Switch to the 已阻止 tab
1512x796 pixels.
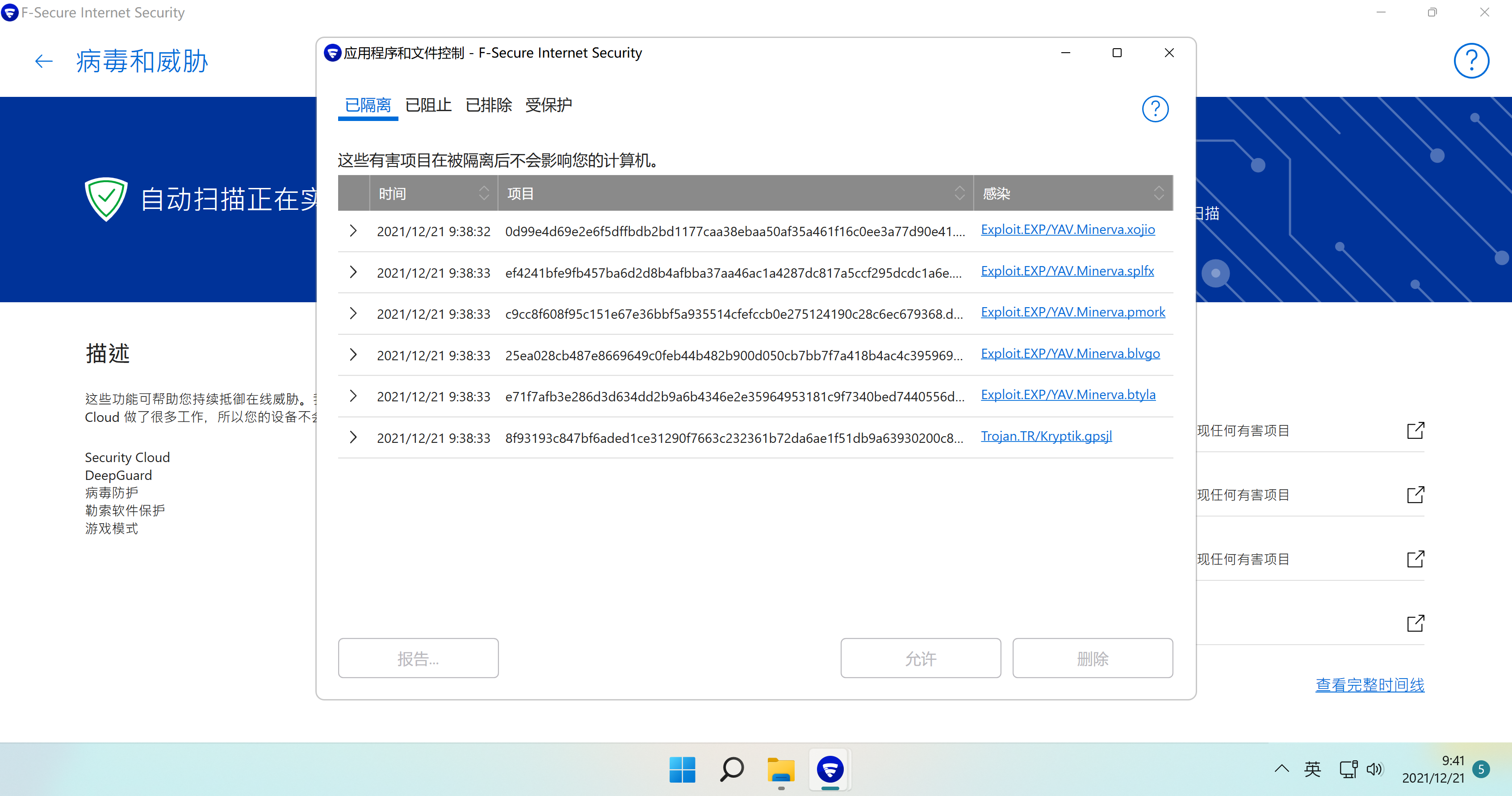click(x=428, y=106)
